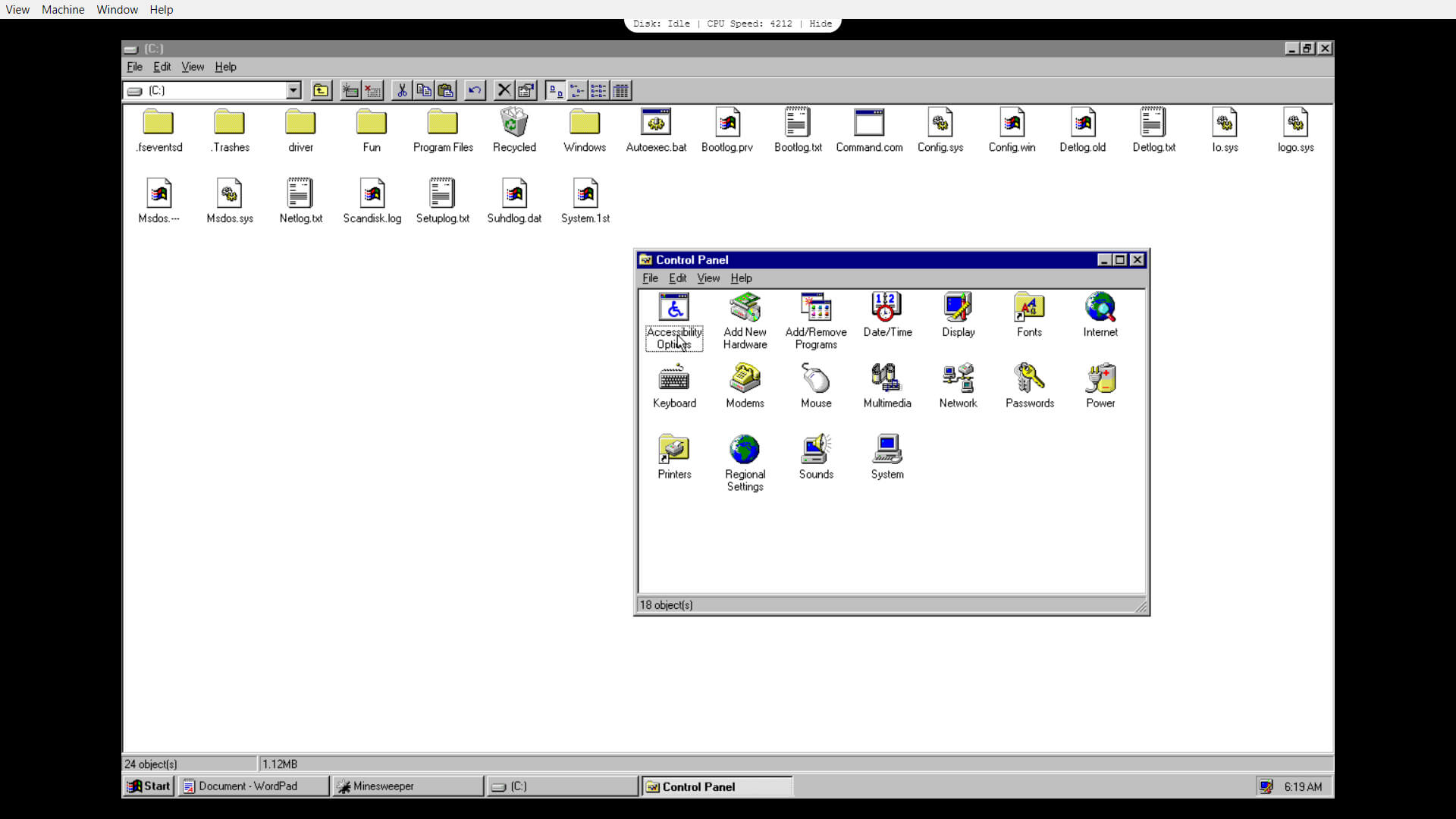The image size is (1456, 819).
Task: Select Add New Hardware icon
Action: point(745,322)
